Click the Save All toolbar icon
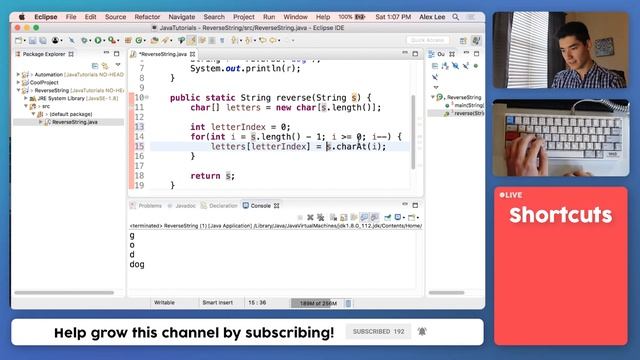Screen dimensions: 640x360 (x=43, y=40)
